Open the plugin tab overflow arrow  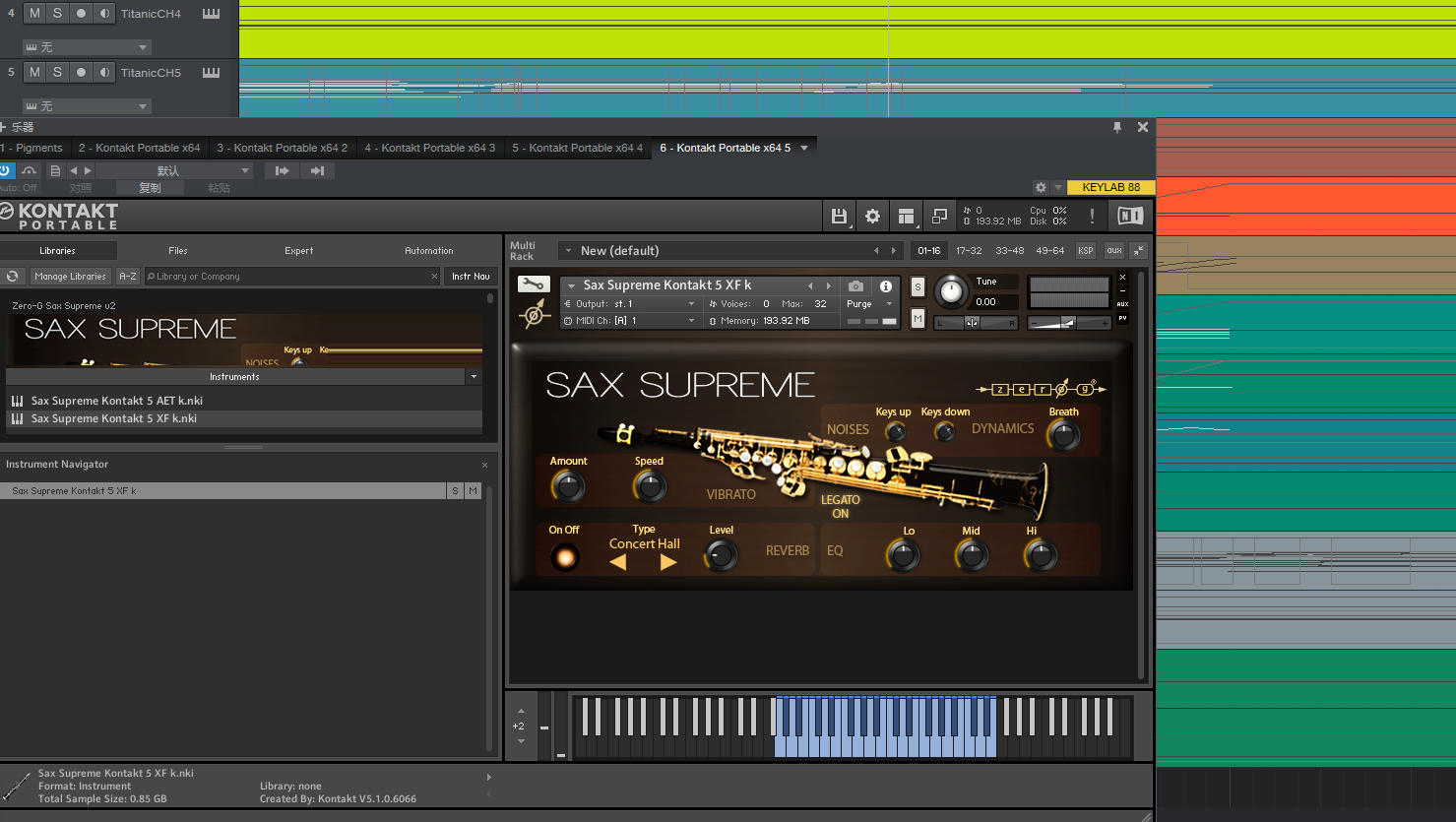804,148
